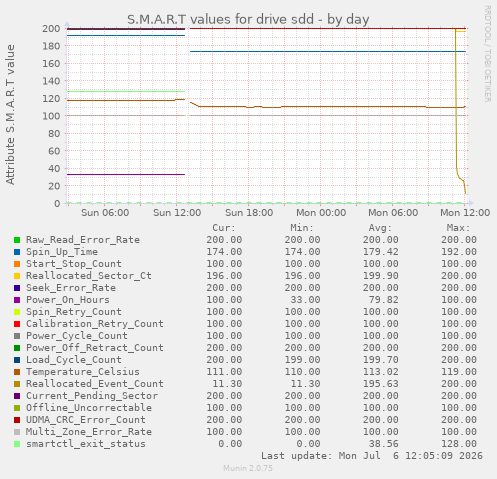The height and width of the screenshot is (479, 497).
Task: Click the Power_On_Hours minimum value 33.00
Action: [x=305, y=300]
